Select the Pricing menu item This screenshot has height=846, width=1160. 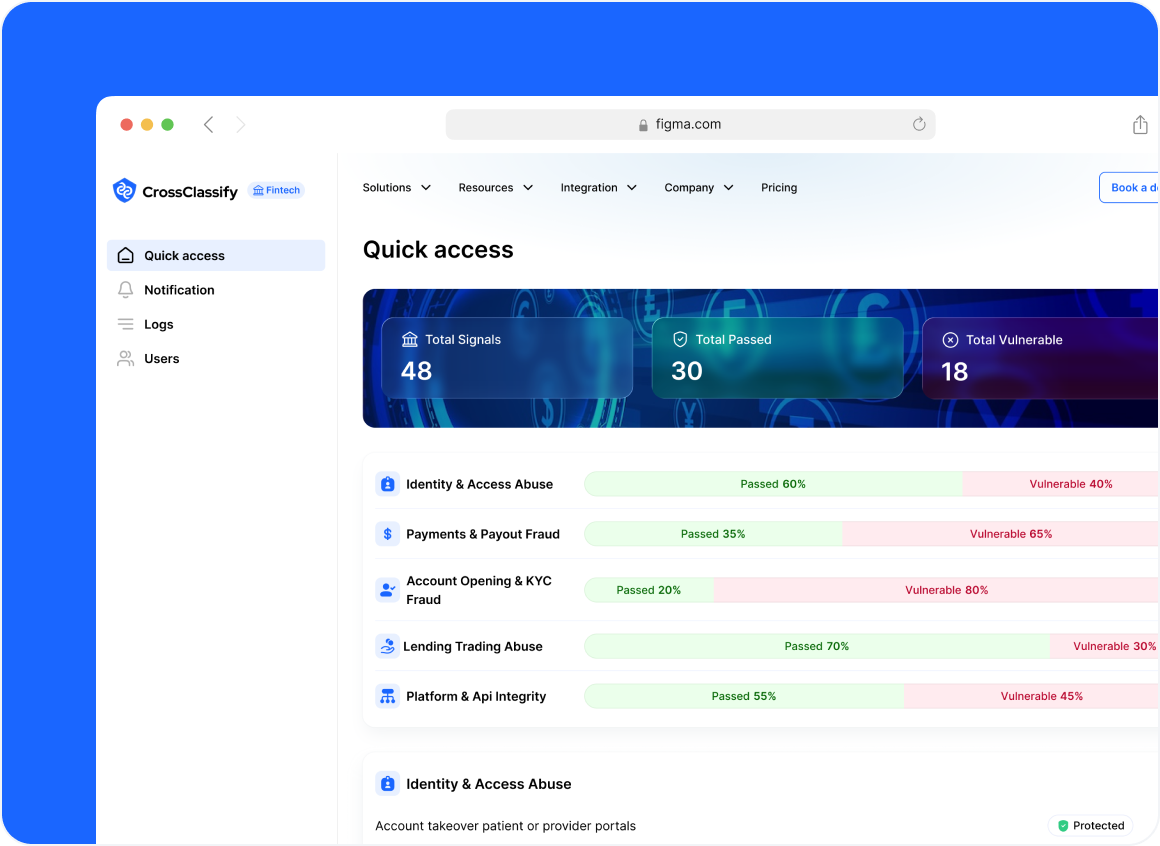(x=779, y=187)
